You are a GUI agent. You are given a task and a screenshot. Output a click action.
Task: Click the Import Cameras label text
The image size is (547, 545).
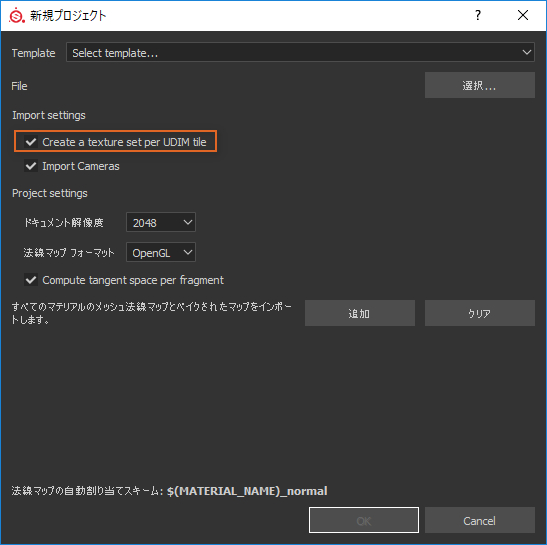[81, 166]
